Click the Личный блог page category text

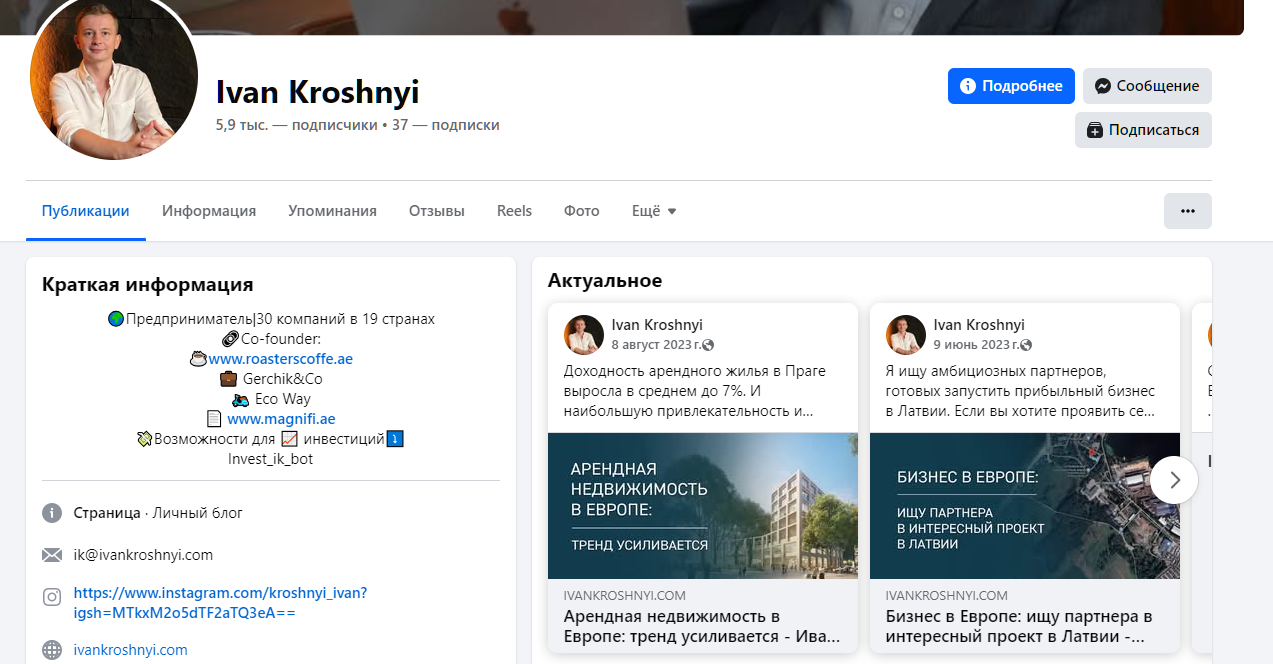[x=198, y=513]
